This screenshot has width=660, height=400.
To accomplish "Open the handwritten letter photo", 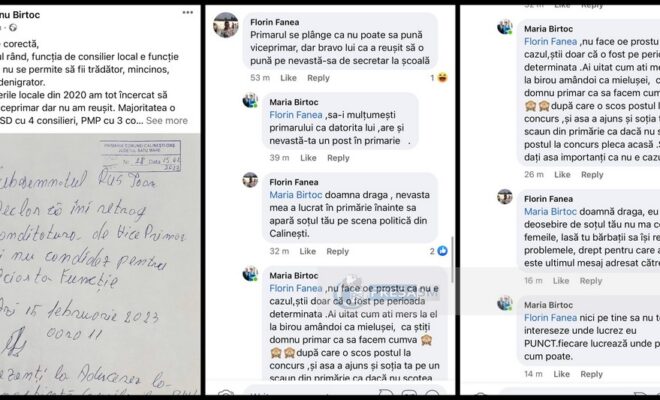I will (x=100, y=264).
